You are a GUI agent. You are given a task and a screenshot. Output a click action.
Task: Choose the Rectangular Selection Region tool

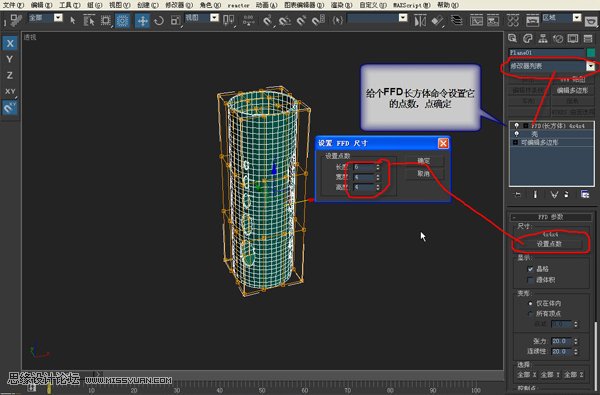click(106, 20)
